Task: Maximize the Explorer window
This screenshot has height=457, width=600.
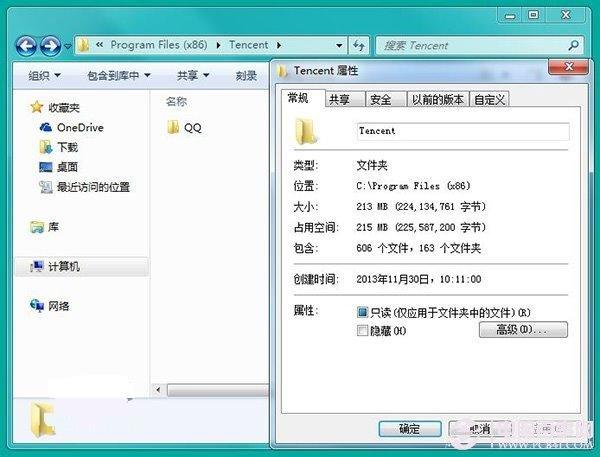Action: [533, 15]
